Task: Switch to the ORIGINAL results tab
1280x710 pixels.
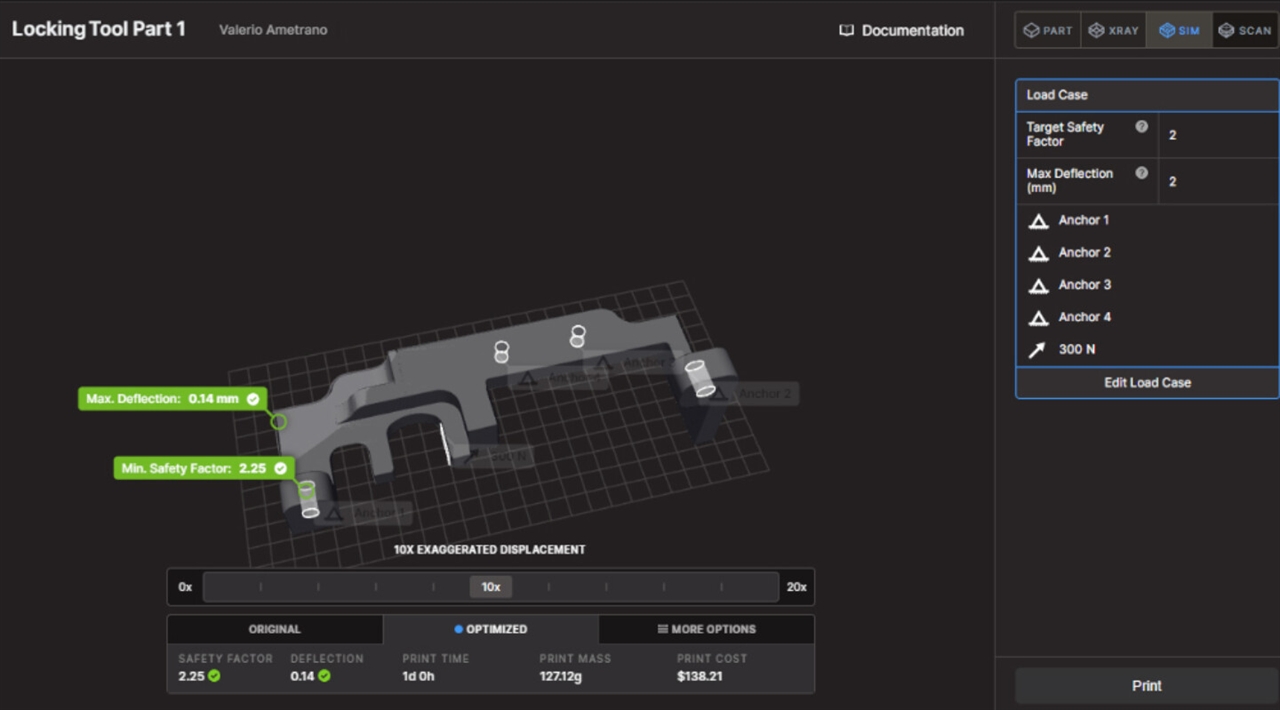Action: pyautogui.click(x=274, y=629)
